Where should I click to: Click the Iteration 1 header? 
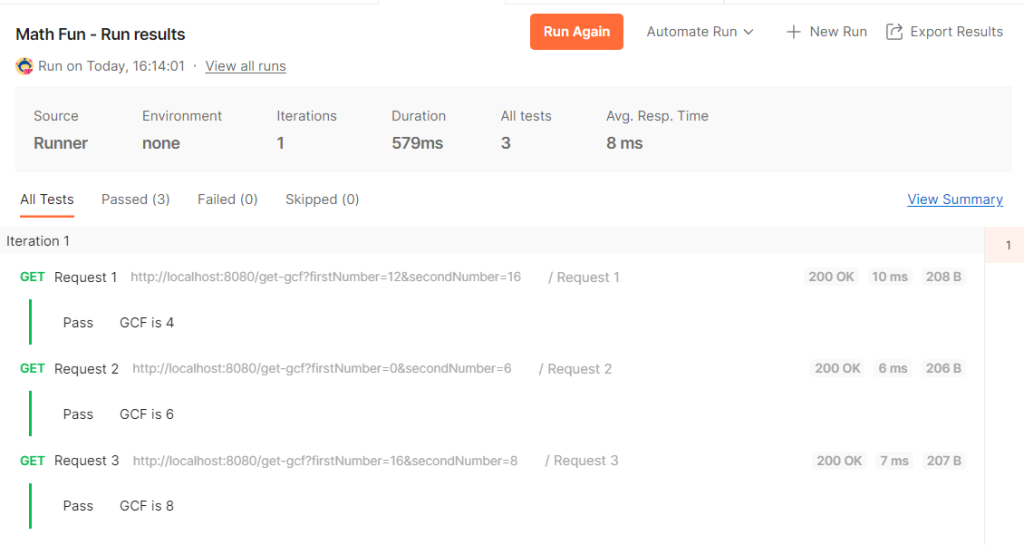pyautogui.click(x=38, y=241)
